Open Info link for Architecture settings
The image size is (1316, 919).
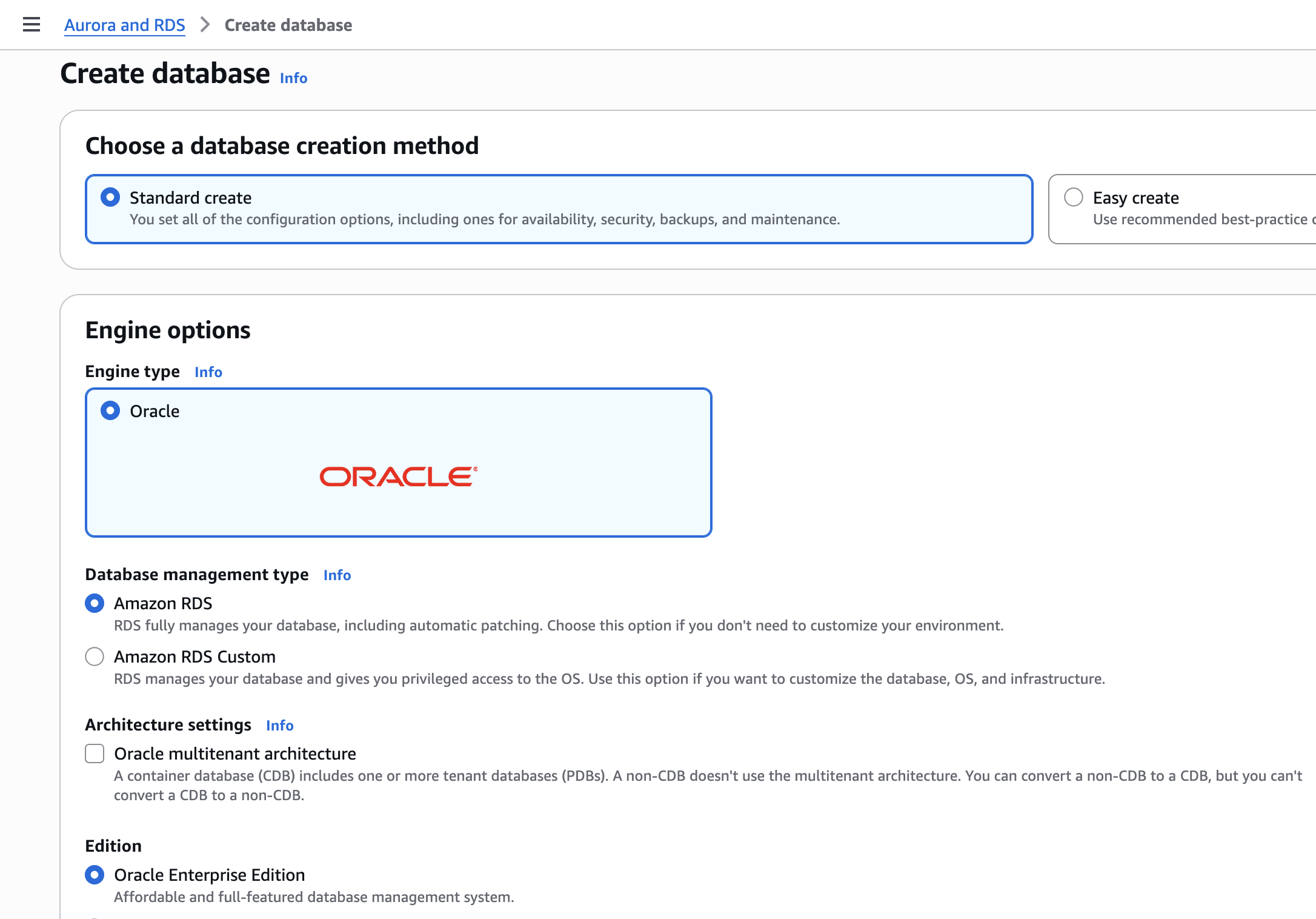pyautogui.click(x=279, y=726)
